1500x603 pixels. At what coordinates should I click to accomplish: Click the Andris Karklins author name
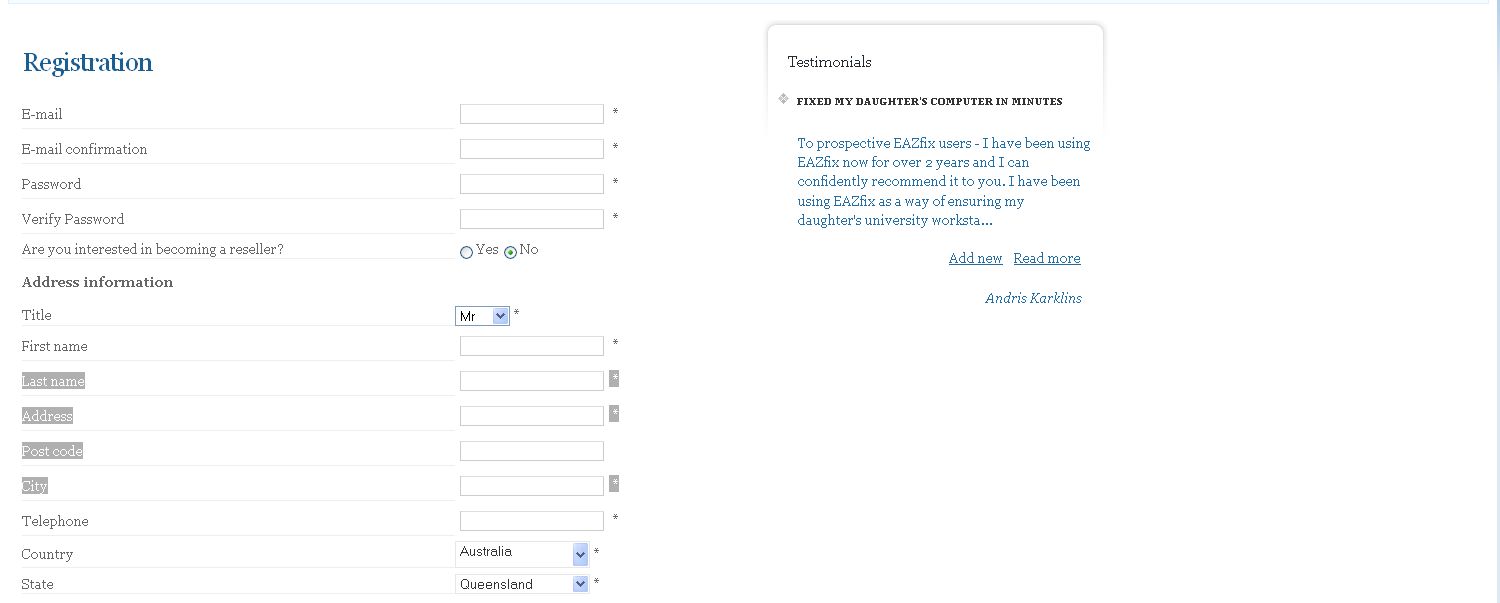(x=1033, y=298)
